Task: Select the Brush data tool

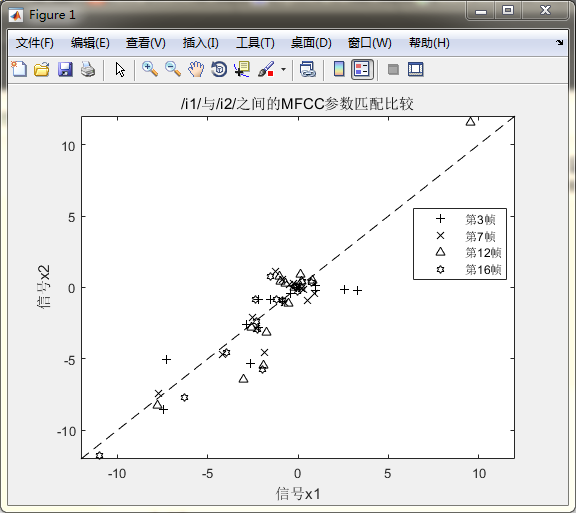Action: point(266,69)
